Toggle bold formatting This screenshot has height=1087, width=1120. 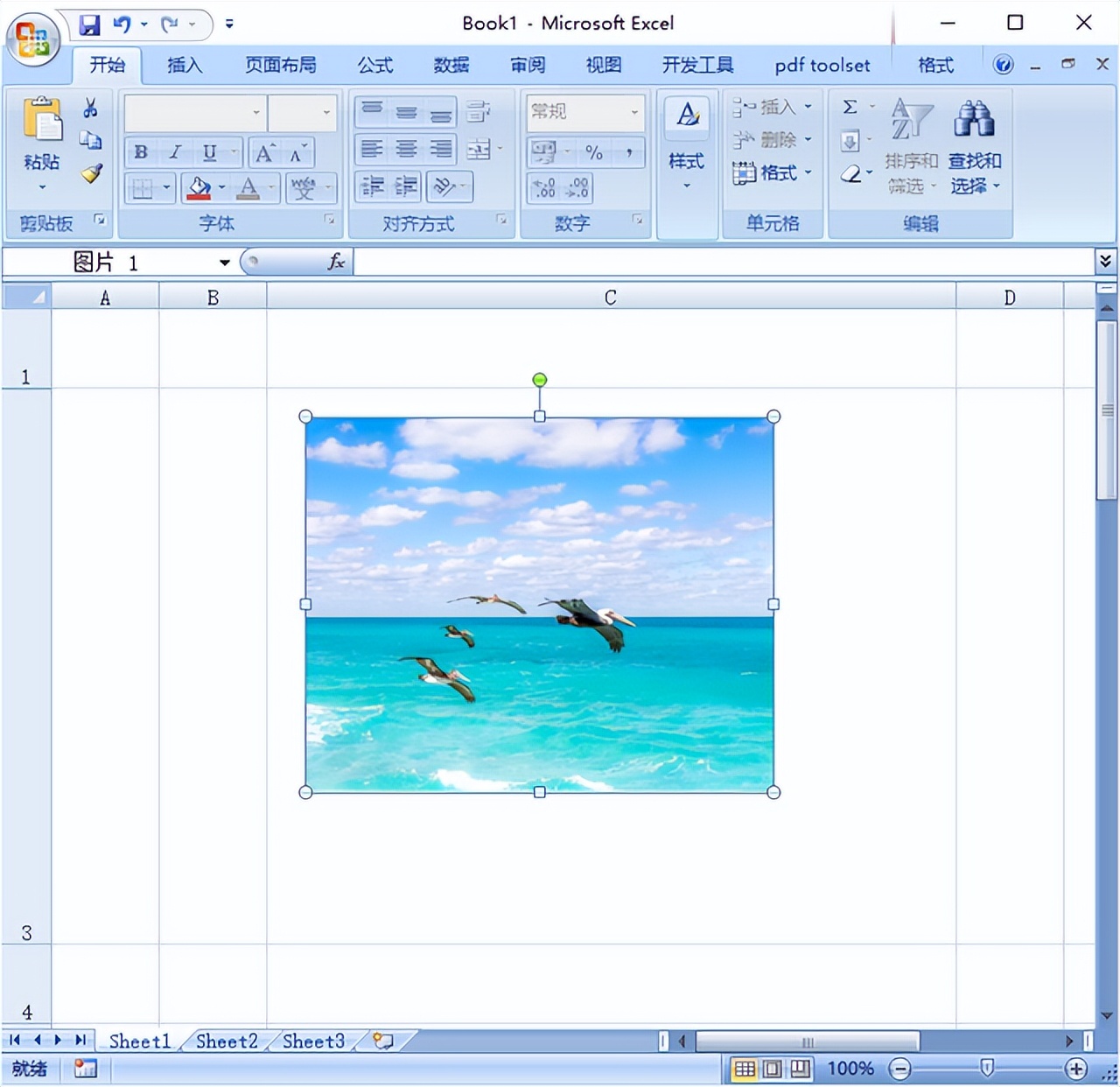(x=141, y=152)
